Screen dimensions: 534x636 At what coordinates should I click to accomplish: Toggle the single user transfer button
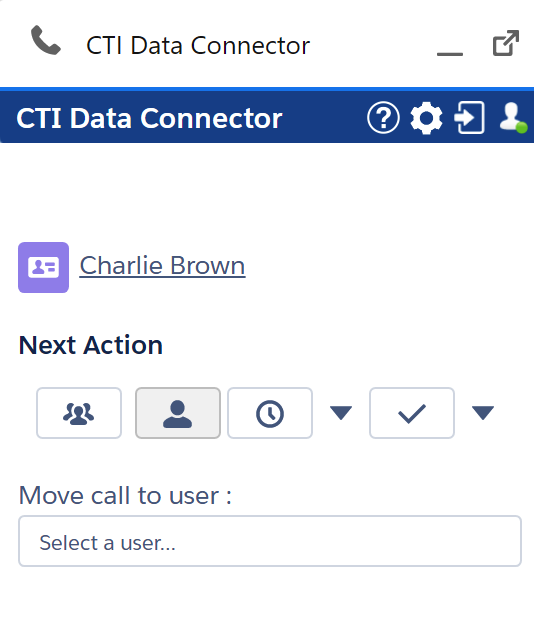(x=178, y=413)
